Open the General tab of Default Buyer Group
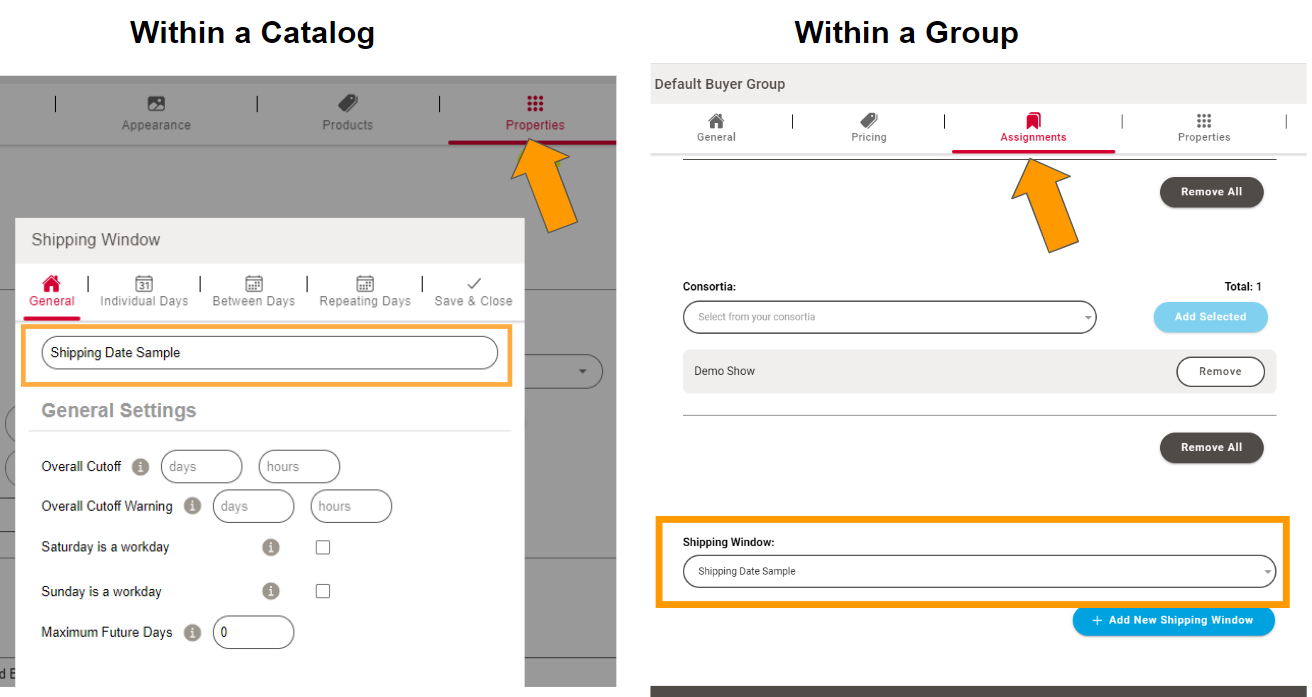The width and height of the screenshot is (1312, 697). coord(716,120)
